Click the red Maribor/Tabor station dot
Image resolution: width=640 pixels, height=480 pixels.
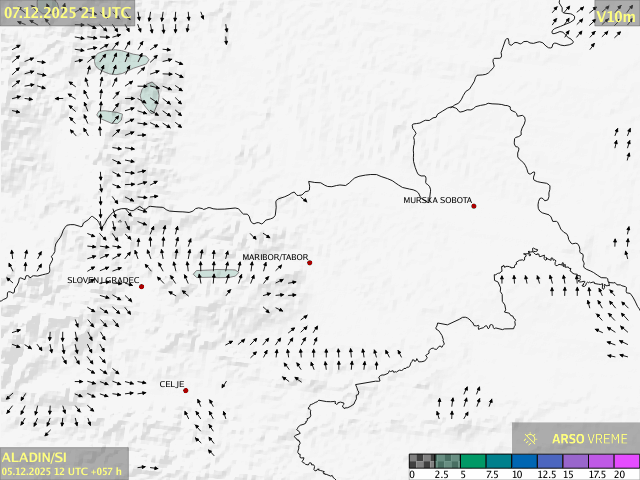click(310, 263)
